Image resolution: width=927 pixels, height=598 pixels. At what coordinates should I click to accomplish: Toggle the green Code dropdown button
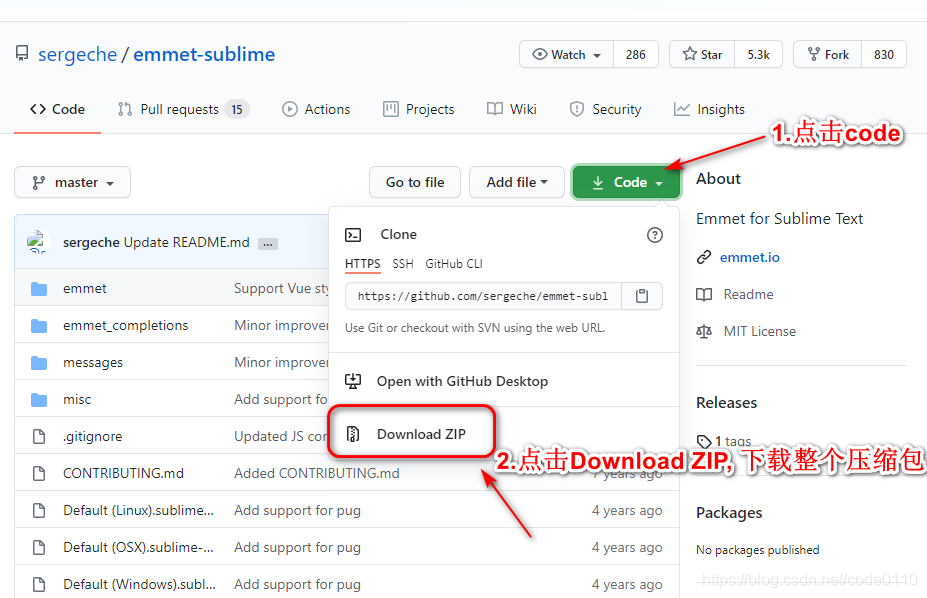click(x=626, y=183)
